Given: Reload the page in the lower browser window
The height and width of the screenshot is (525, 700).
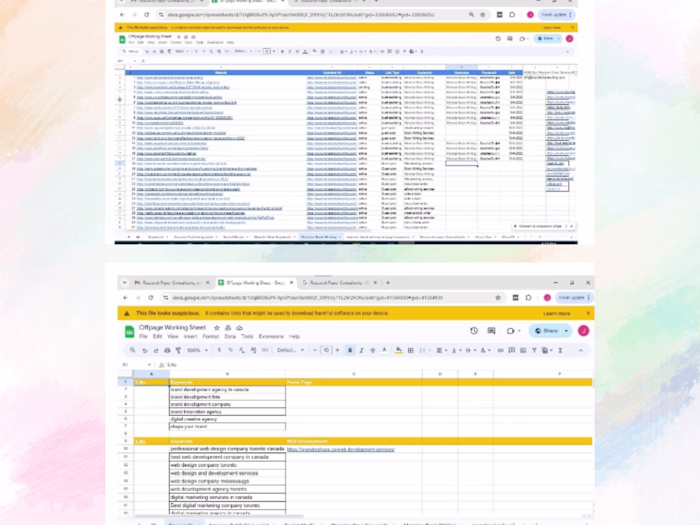Looking at the screenshot, I should point(151,298).
